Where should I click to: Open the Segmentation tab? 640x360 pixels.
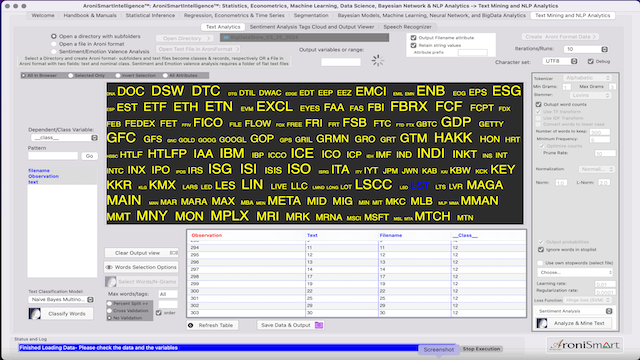(311, 16)
